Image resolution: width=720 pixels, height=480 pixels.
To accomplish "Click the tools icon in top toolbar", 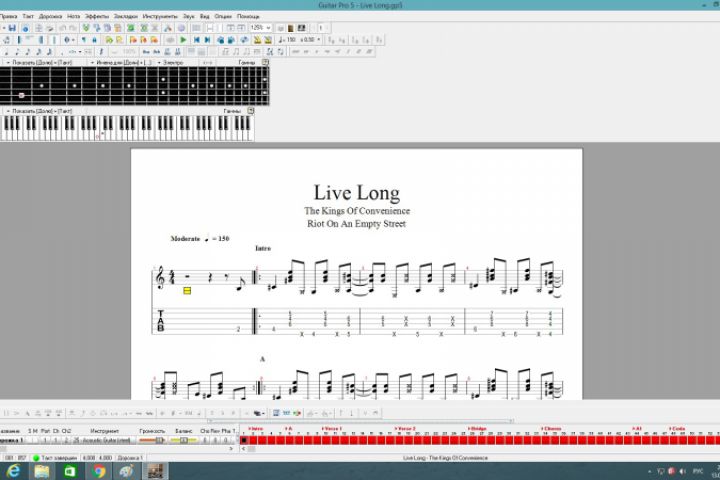I will click(168, 28).
